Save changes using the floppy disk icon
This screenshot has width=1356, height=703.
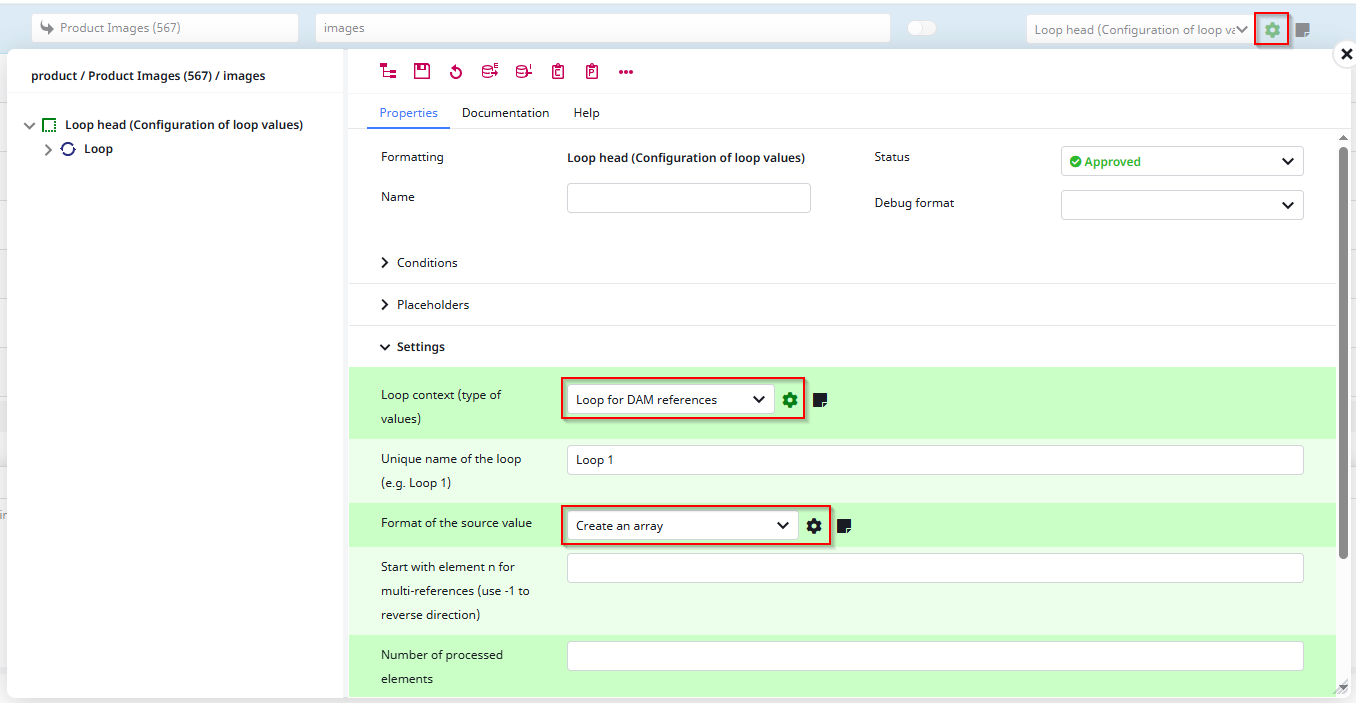pyautogui.click(x=421, y=71)
